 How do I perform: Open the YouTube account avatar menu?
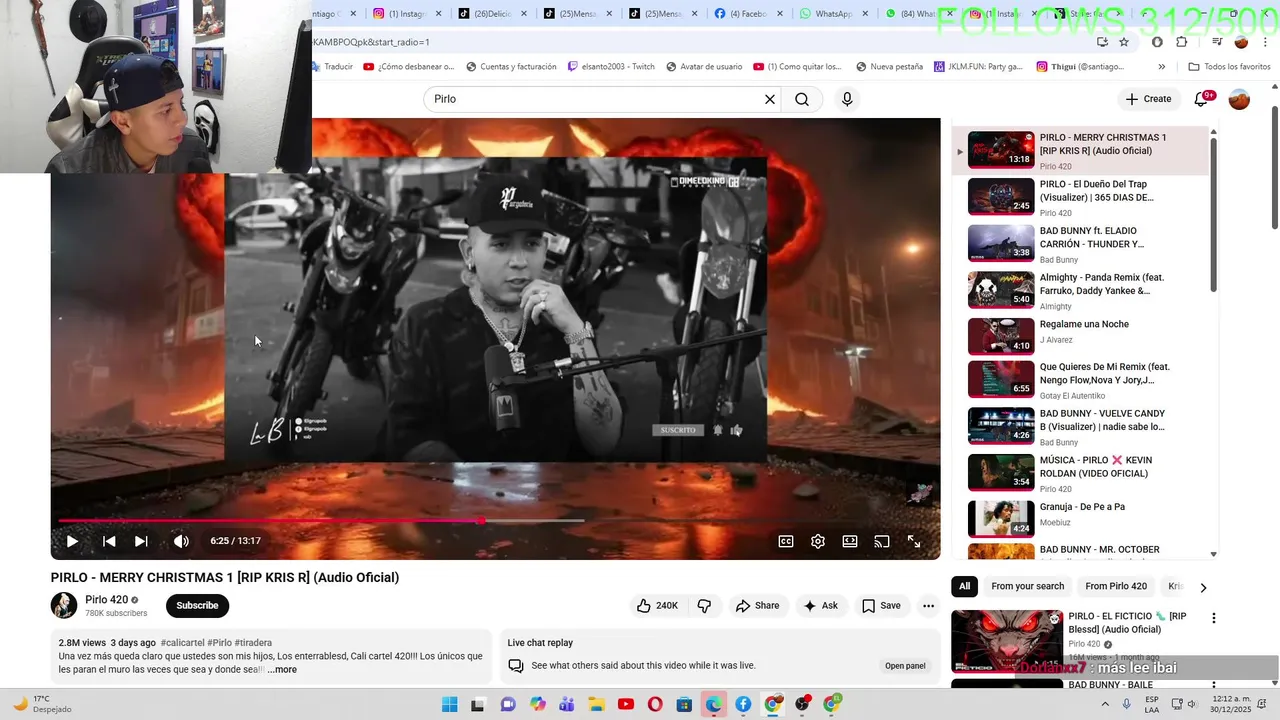1239,99
